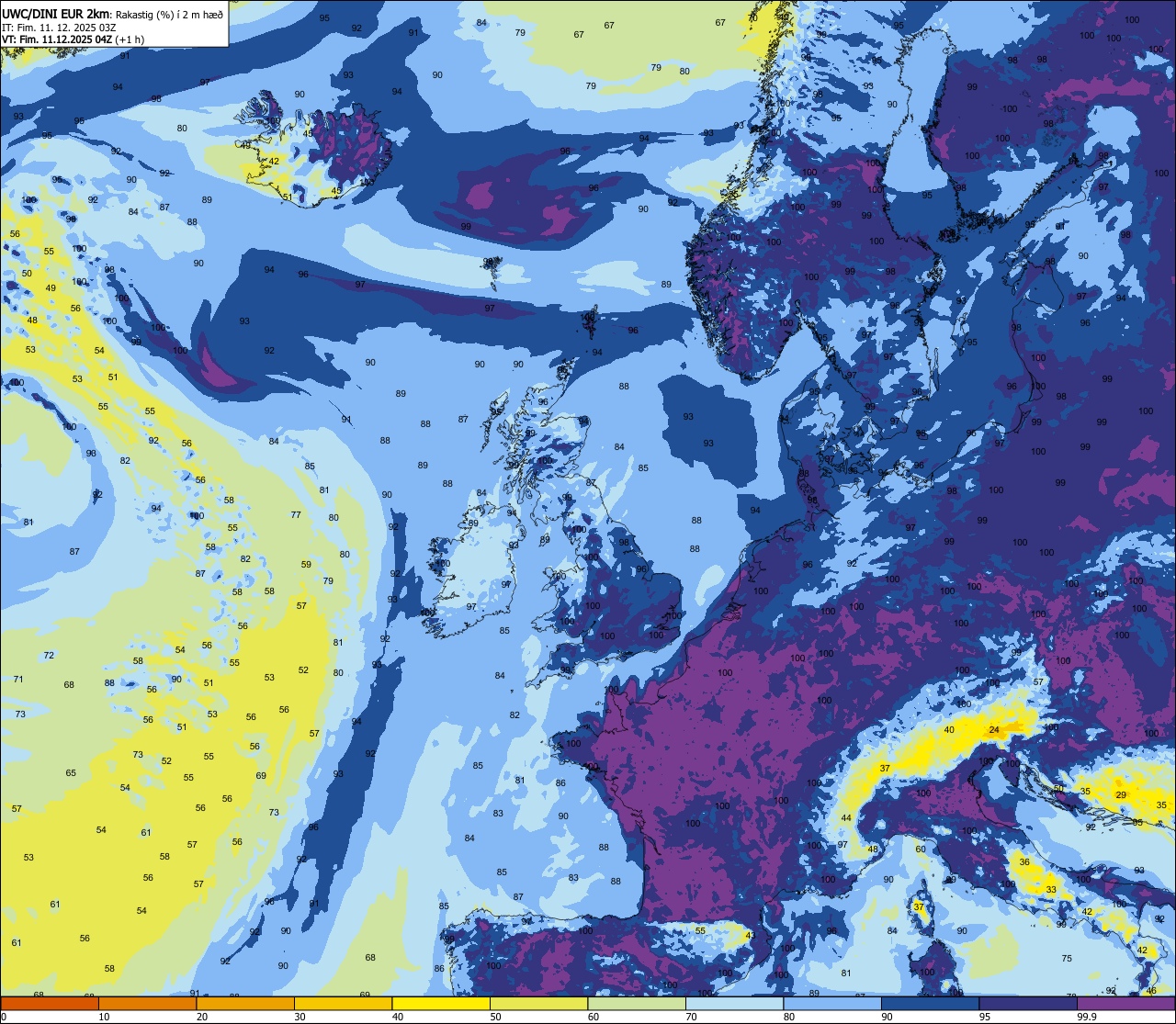Image resolution: width=1176 pixels, height=1024 pixels.
Task: Click the 0–10 dark orange legend swatch
Action: pyautogui.click(x=50, y=1003)
